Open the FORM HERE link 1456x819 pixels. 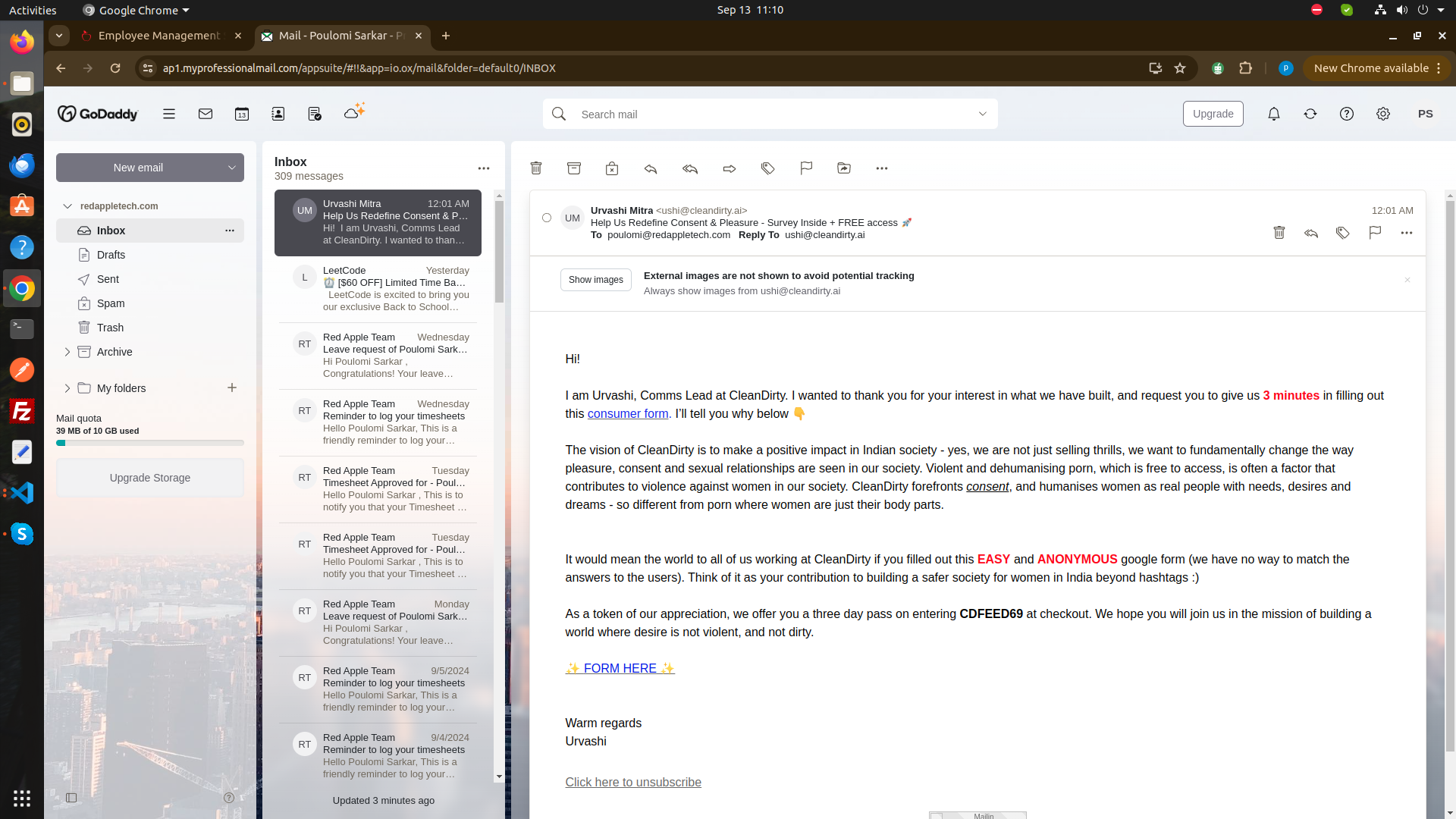pos(620,669)
